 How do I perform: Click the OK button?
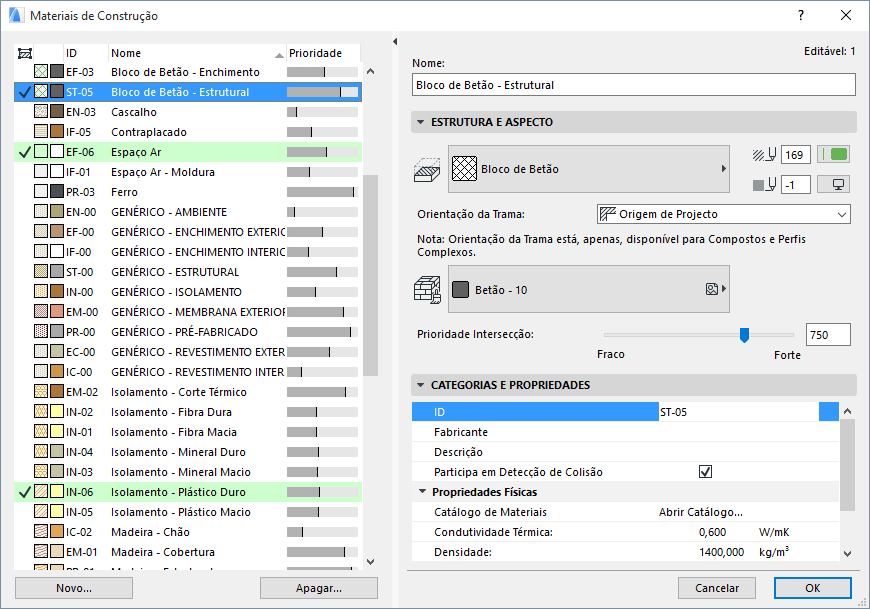(812, 588)
